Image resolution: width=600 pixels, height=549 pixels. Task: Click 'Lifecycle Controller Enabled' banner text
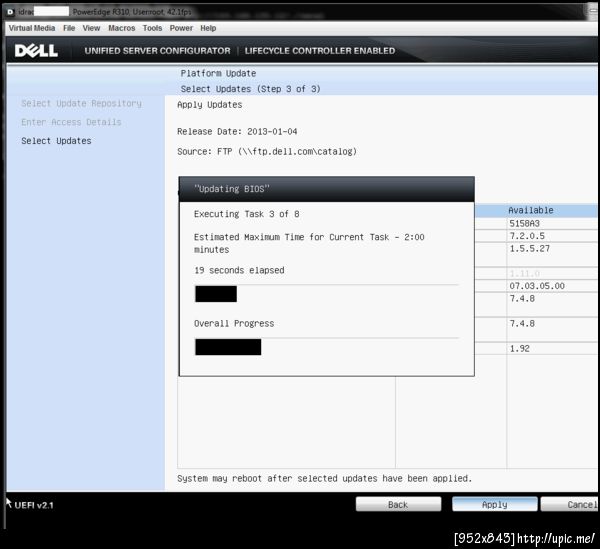click(320, 51)
